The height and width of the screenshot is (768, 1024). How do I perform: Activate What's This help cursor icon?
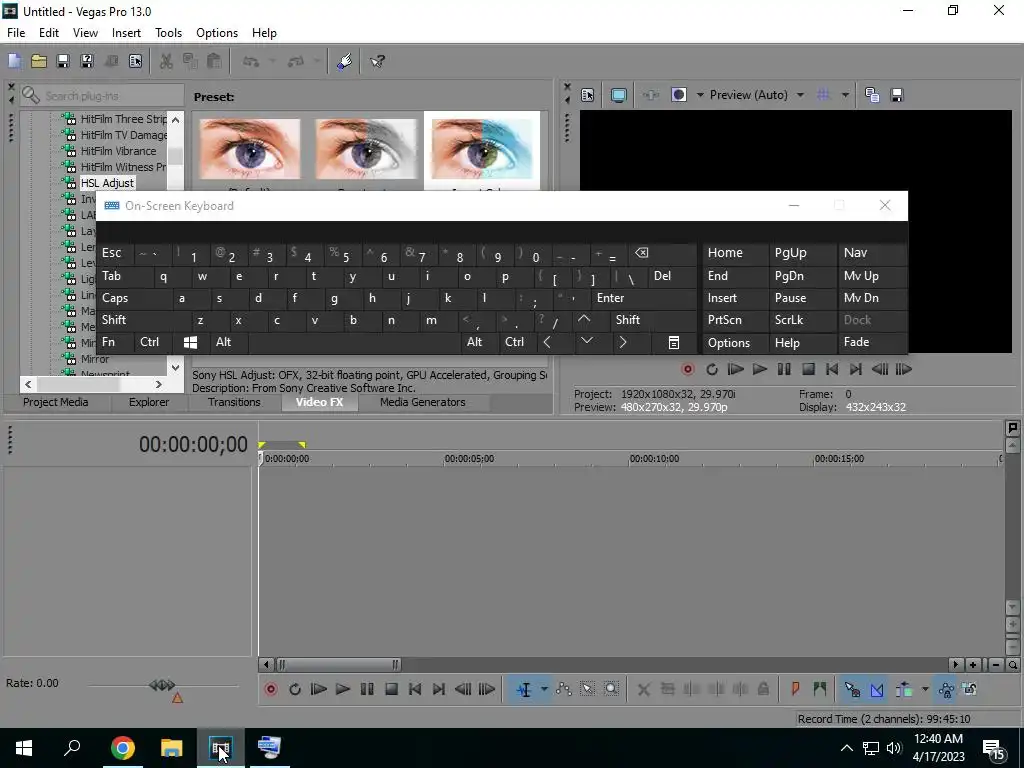(377, 61)
